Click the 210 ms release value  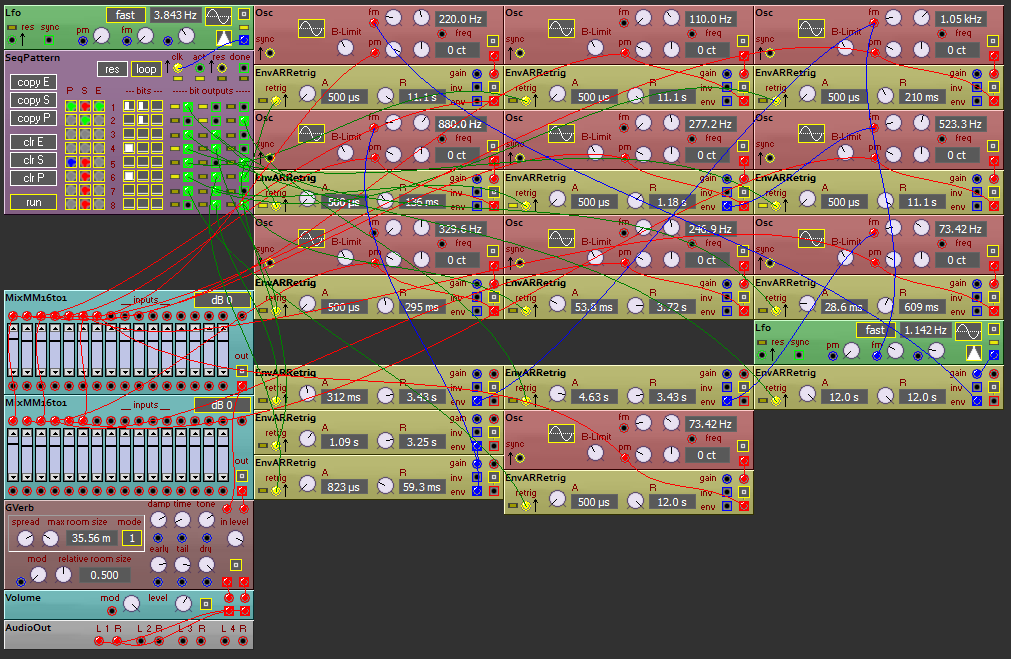(x=921, y=97)
